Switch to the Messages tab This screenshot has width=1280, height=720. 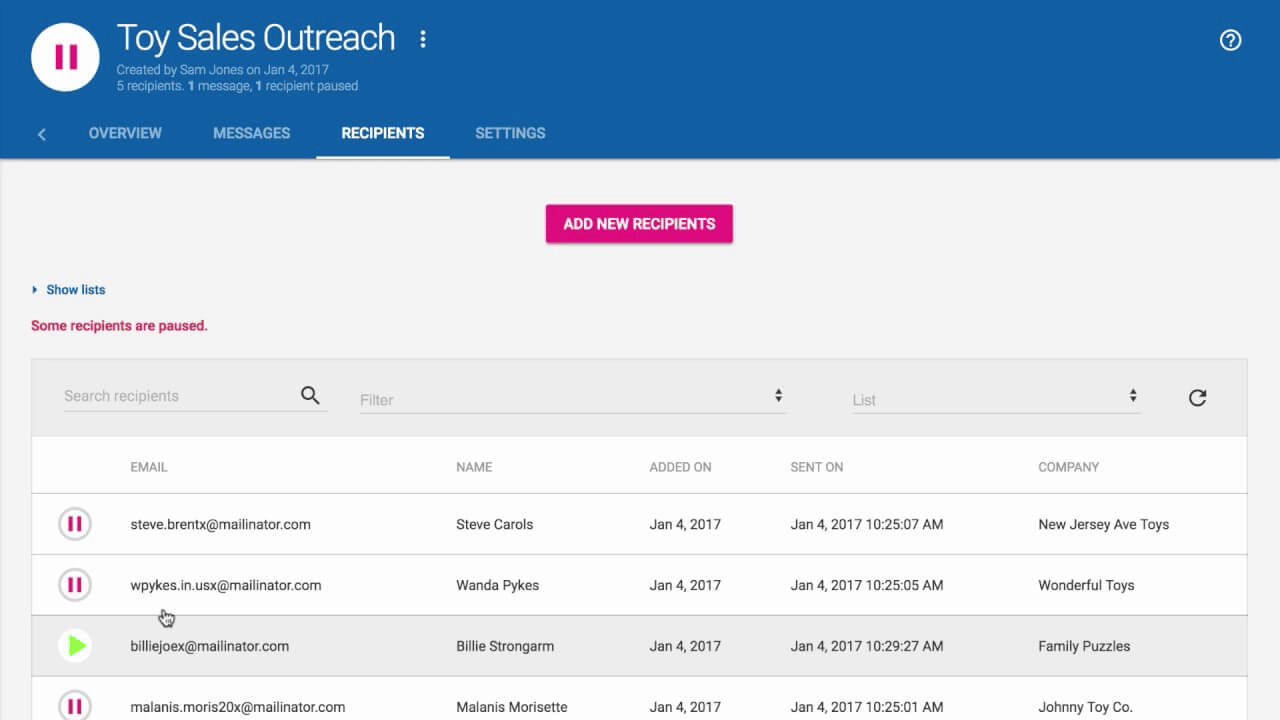click(251, 133)
